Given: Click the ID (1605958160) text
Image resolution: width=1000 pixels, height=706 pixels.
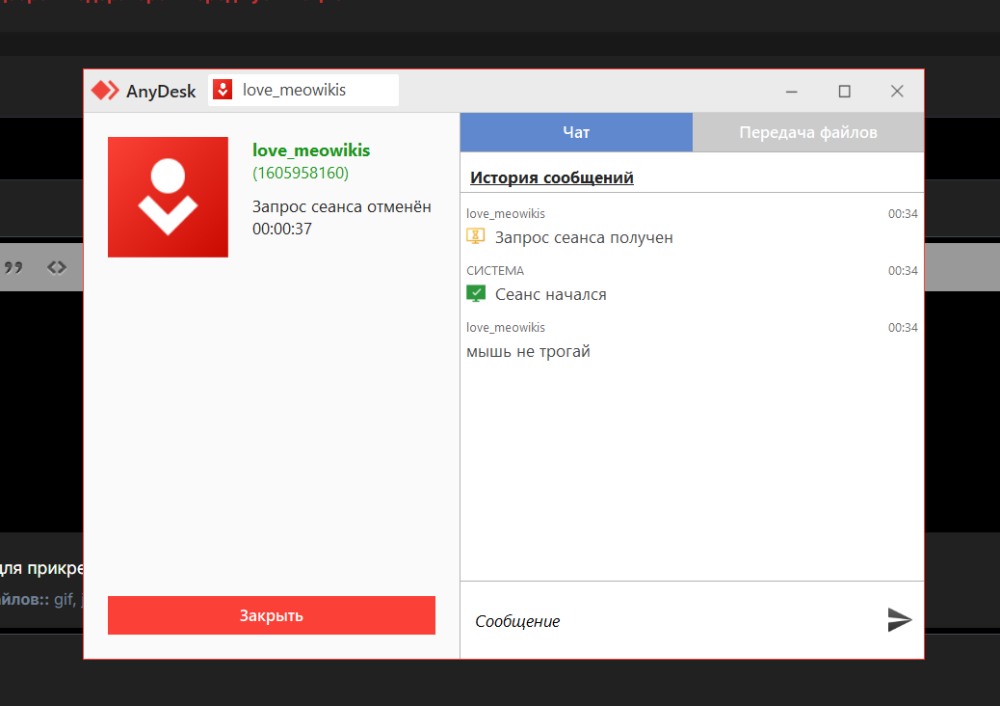Looking at the screenshot, I should click(300, 173).
